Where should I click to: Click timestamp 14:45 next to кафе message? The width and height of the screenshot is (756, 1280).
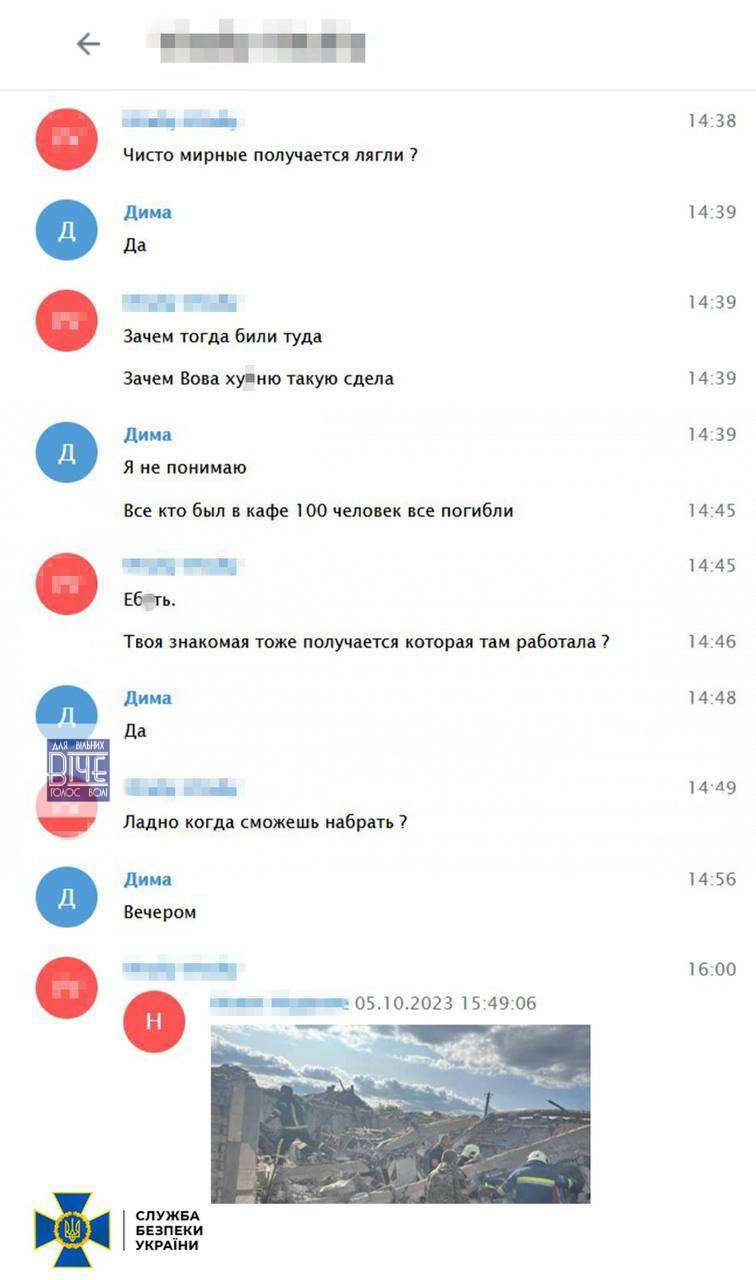click(711, 510)
